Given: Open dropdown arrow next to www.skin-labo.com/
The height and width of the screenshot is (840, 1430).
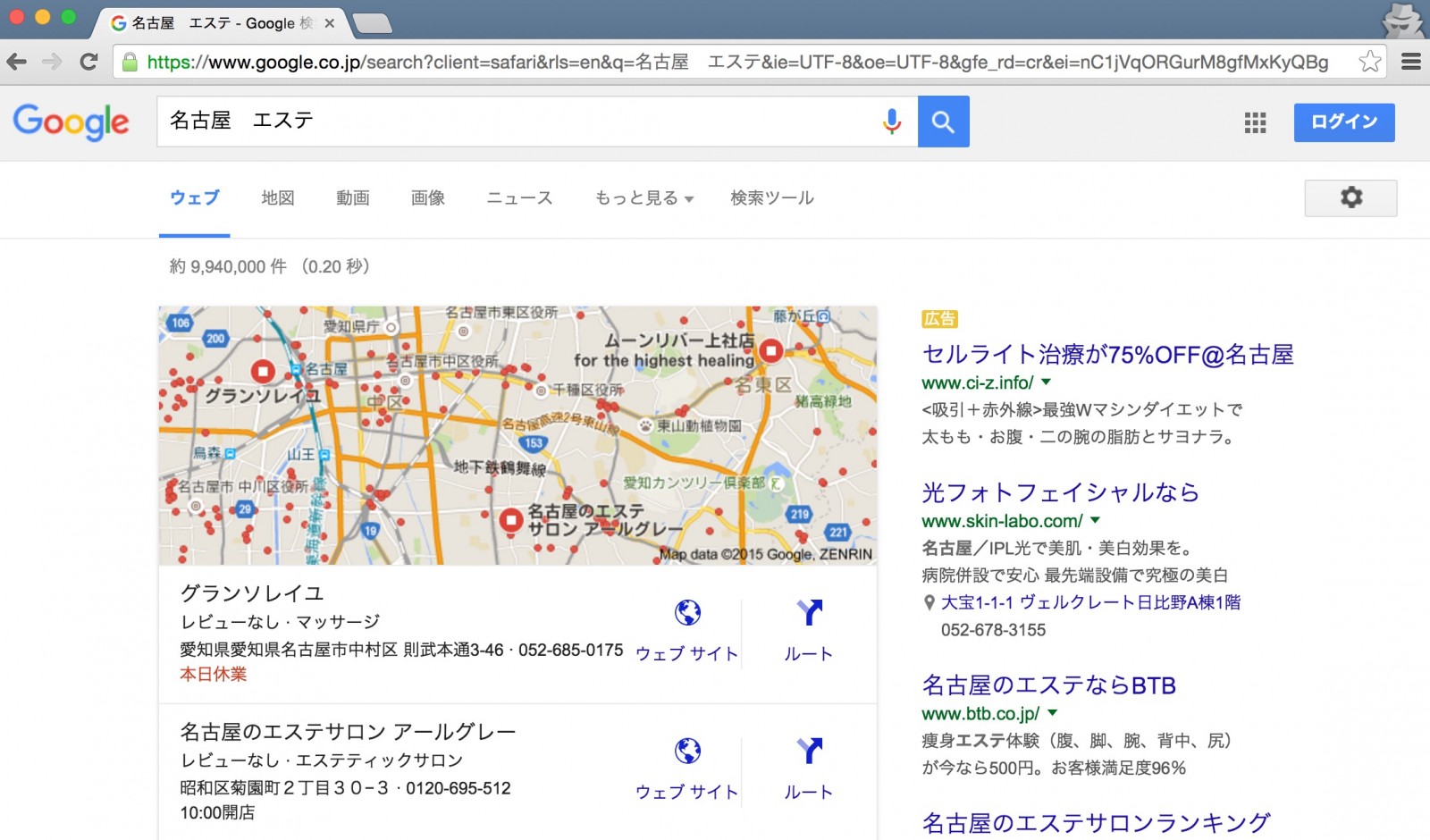Looking at the screenshot, I should (x=1096, y=520).
